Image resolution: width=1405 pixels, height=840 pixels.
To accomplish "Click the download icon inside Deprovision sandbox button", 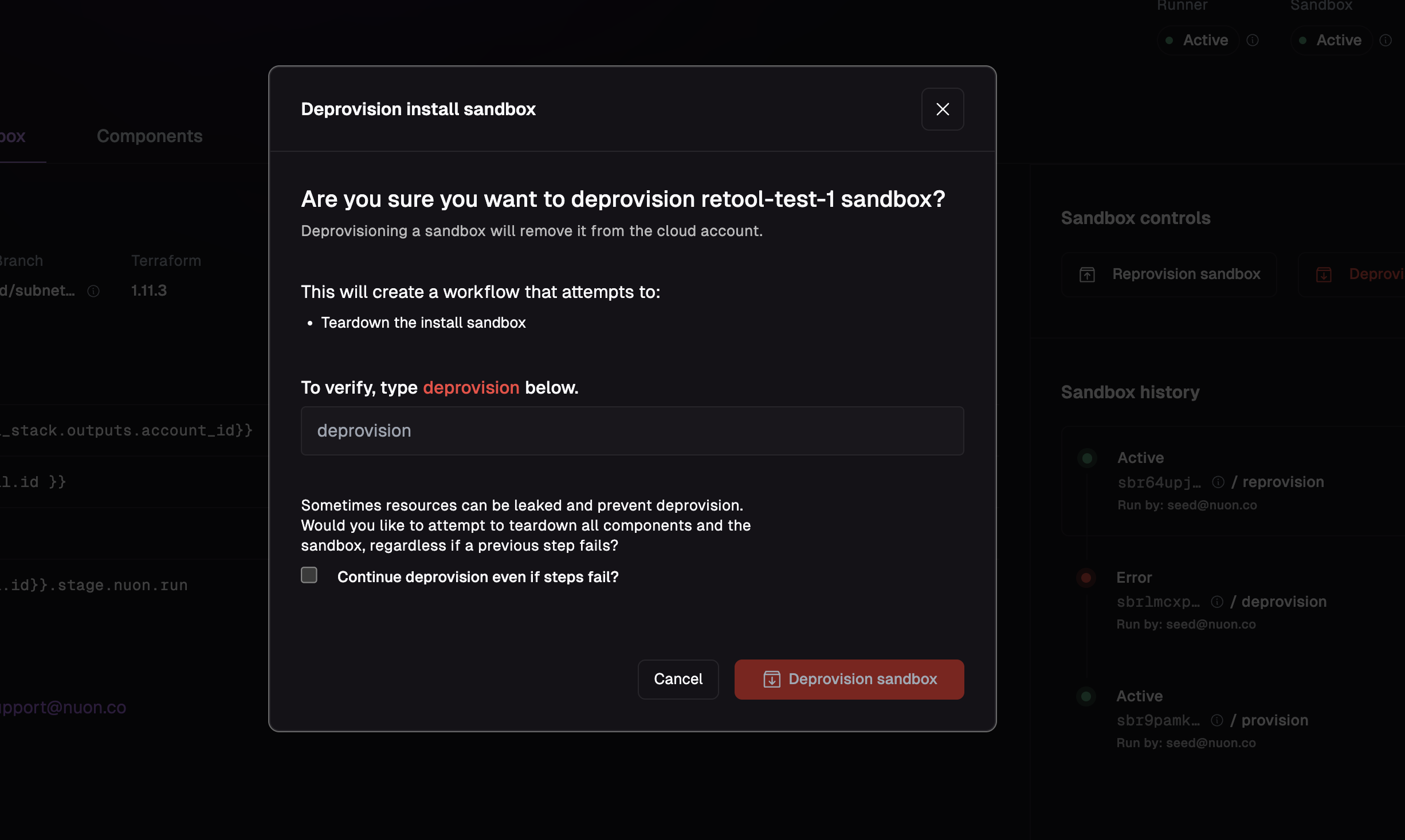I will tap(772, 679).
